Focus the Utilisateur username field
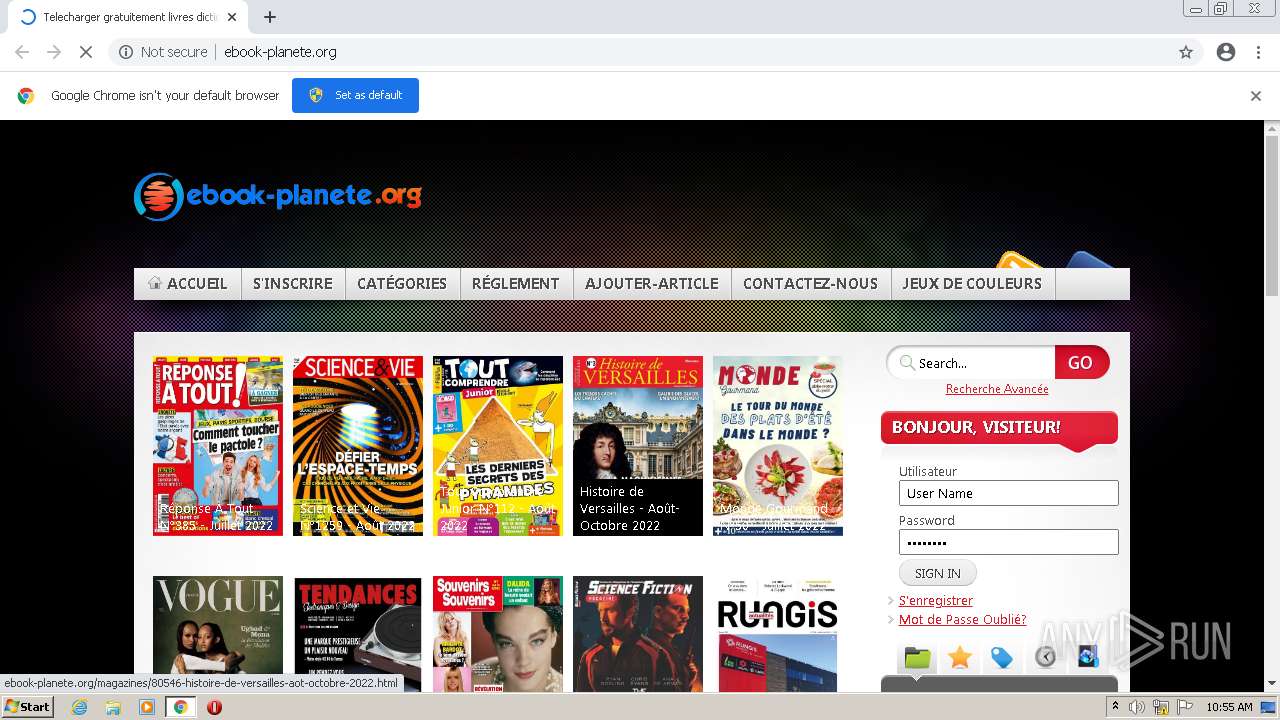The height and width of the screenshot is (720, 1280). 1008,493
